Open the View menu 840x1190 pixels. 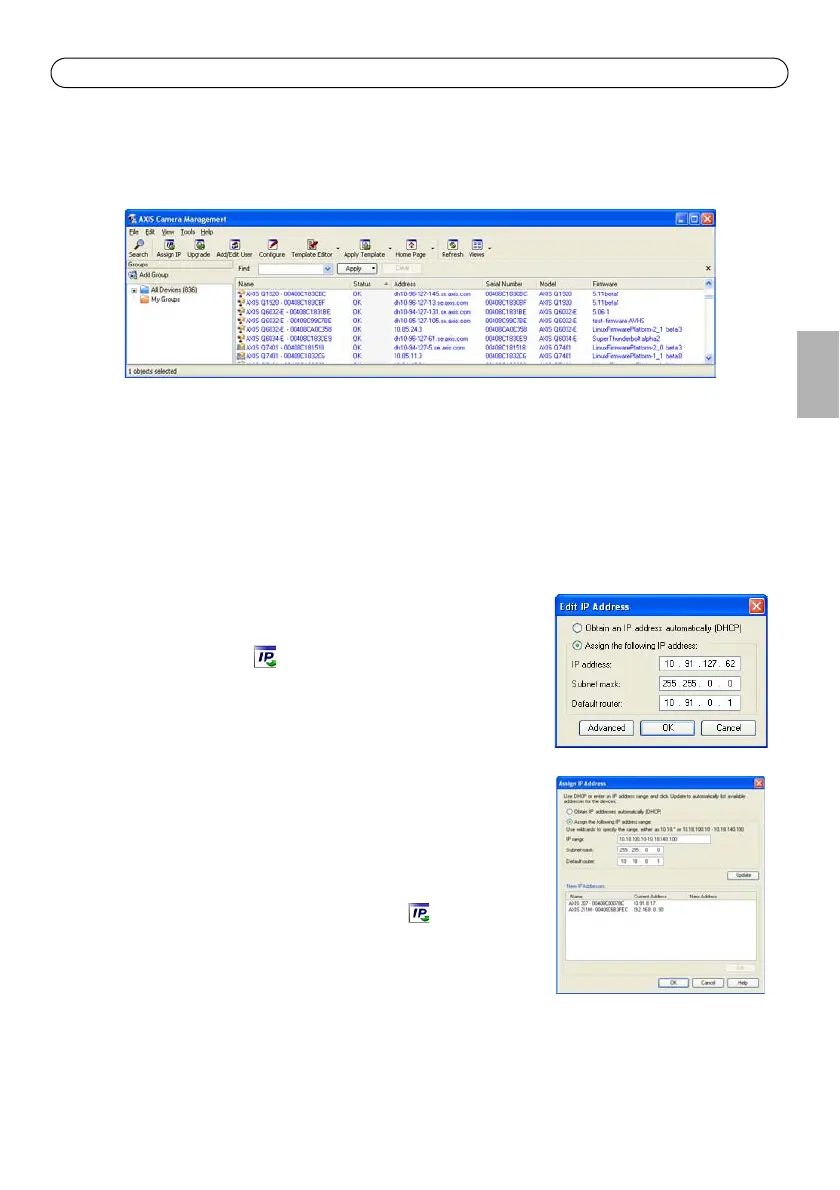[167, 232]
